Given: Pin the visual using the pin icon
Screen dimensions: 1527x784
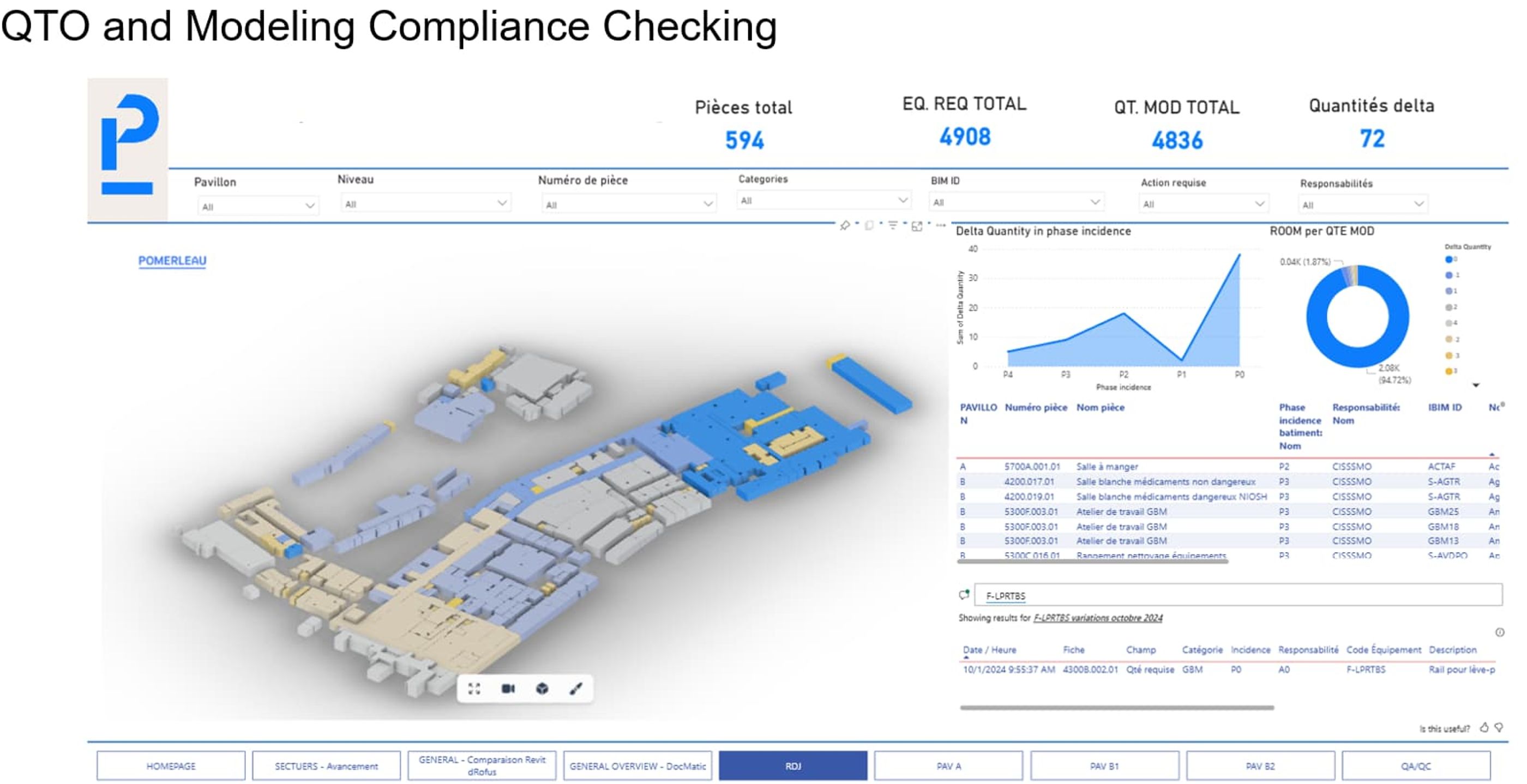Looking at the screenshot, I should [x=845, y=226].
